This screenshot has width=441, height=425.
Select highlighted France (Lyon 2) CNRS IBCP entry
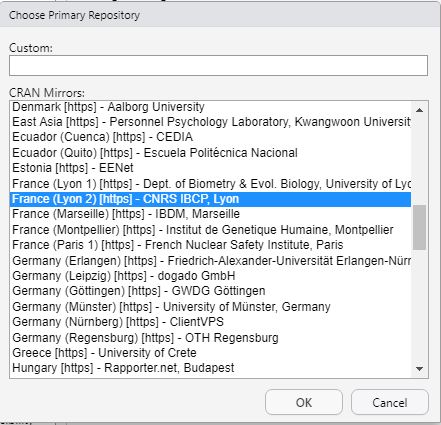210,199
